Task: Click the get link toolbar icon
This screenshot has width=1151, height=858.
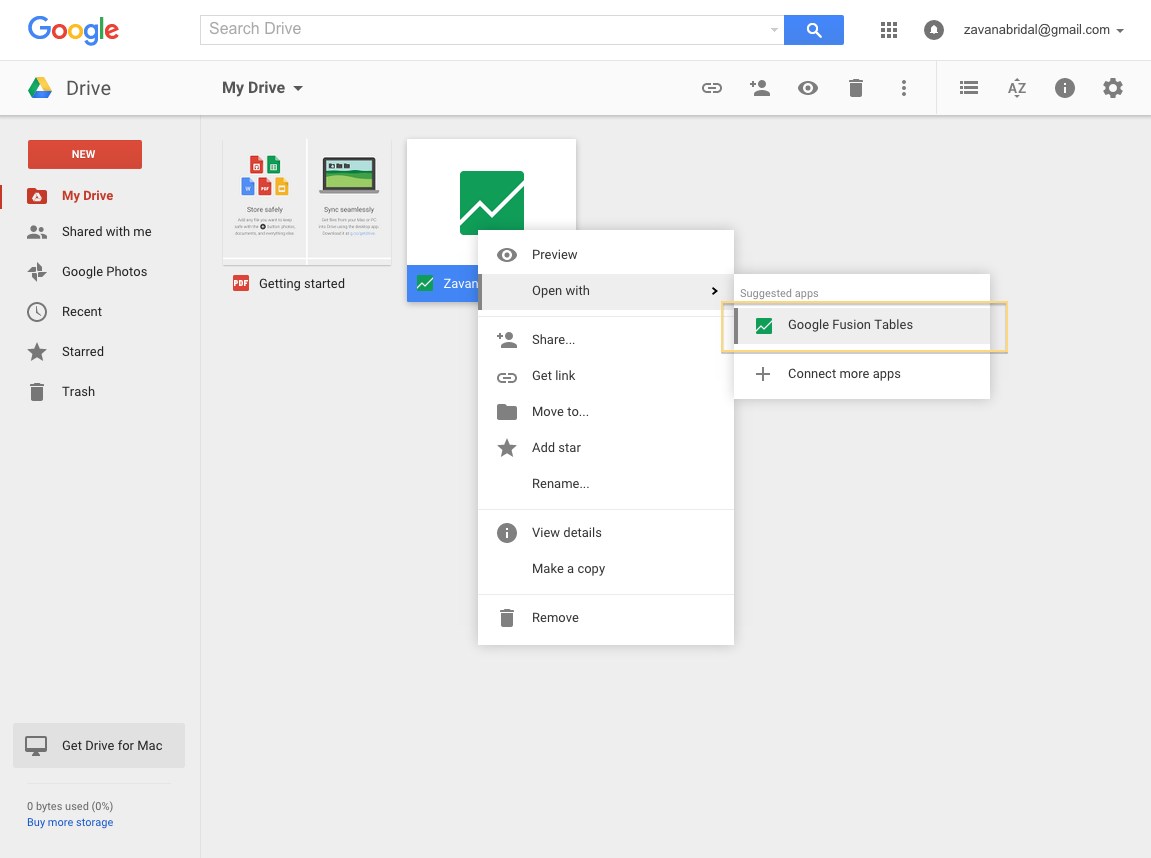Action: click(711, 88)
